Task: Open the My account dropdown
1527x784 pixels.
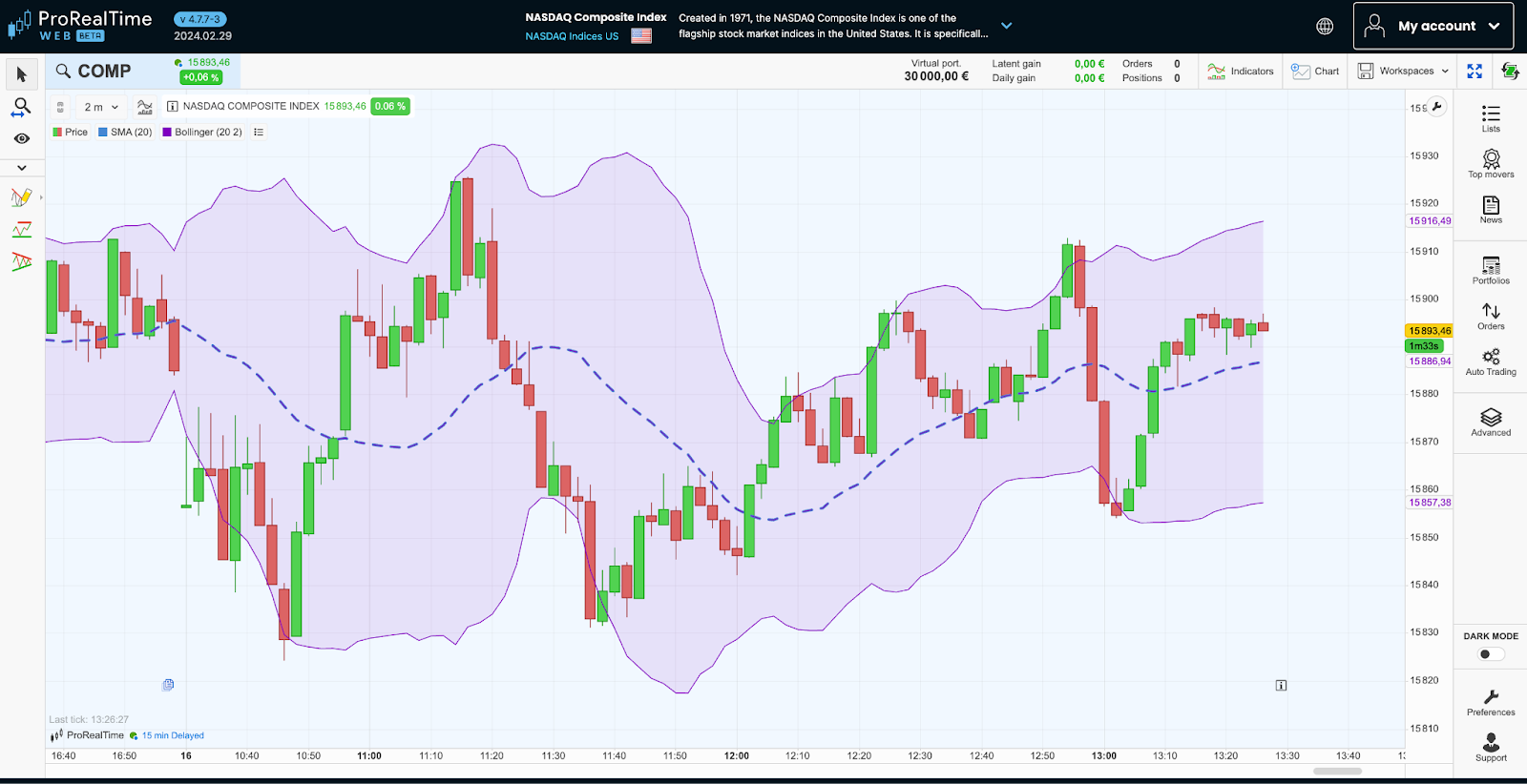Action: click(1433, 26)
